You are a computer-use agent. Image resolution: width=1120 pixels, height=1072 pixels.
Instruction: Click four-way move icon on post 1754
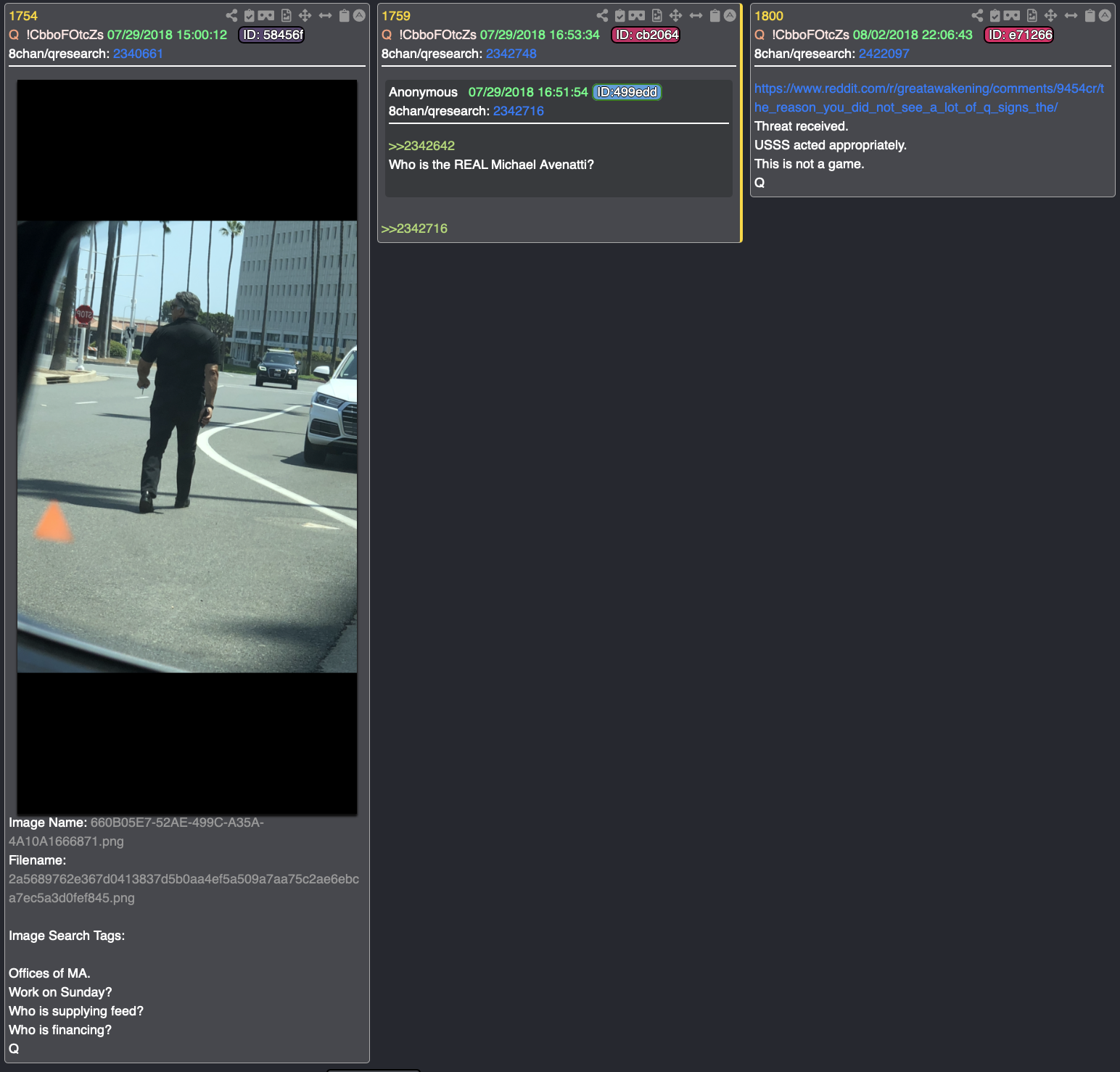coord(305,15)
